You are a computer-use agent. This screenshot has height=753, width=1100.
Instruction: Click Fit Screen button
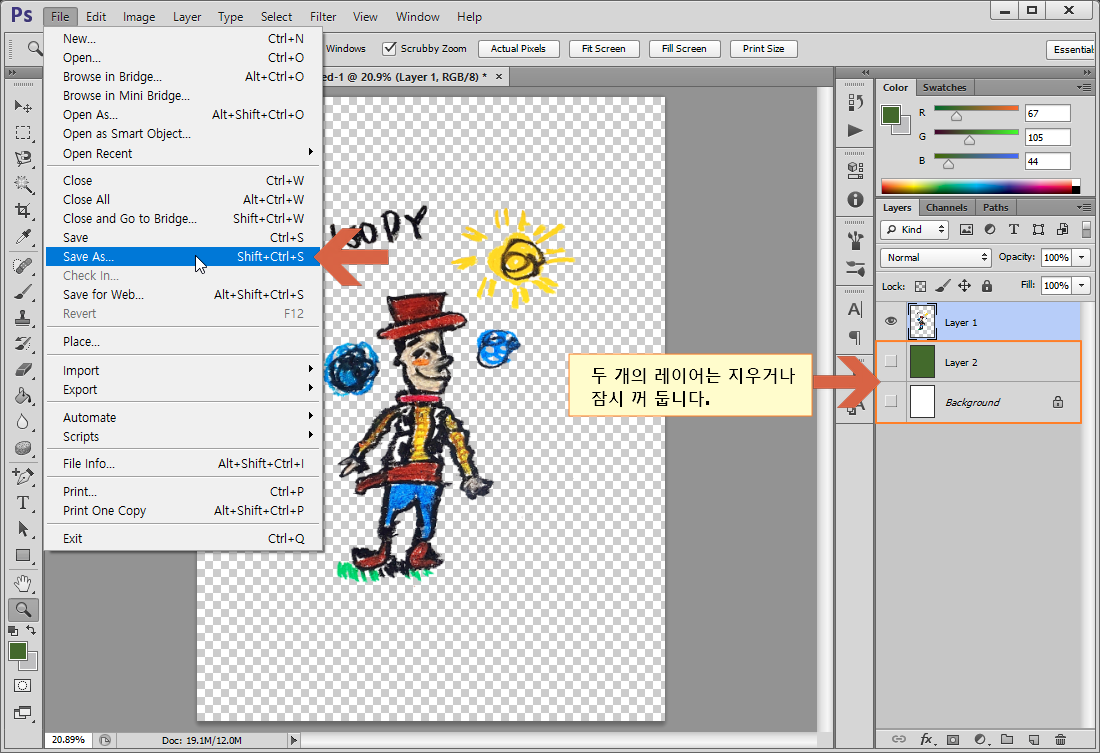click(x=603, y=48)
